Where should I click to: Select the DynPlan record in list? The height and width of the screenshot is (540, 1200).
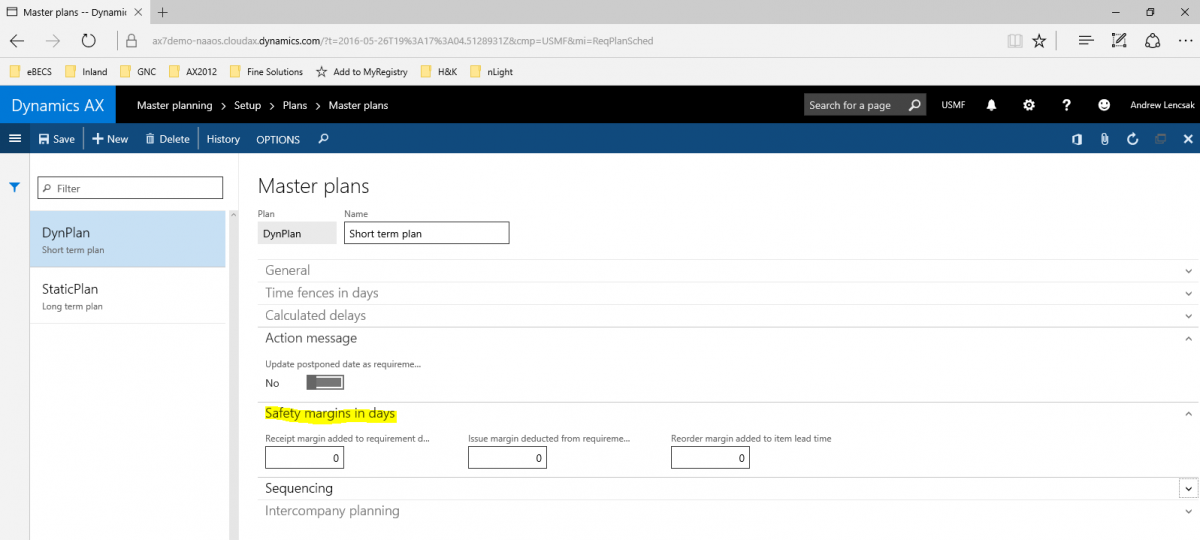coord(127,239)
